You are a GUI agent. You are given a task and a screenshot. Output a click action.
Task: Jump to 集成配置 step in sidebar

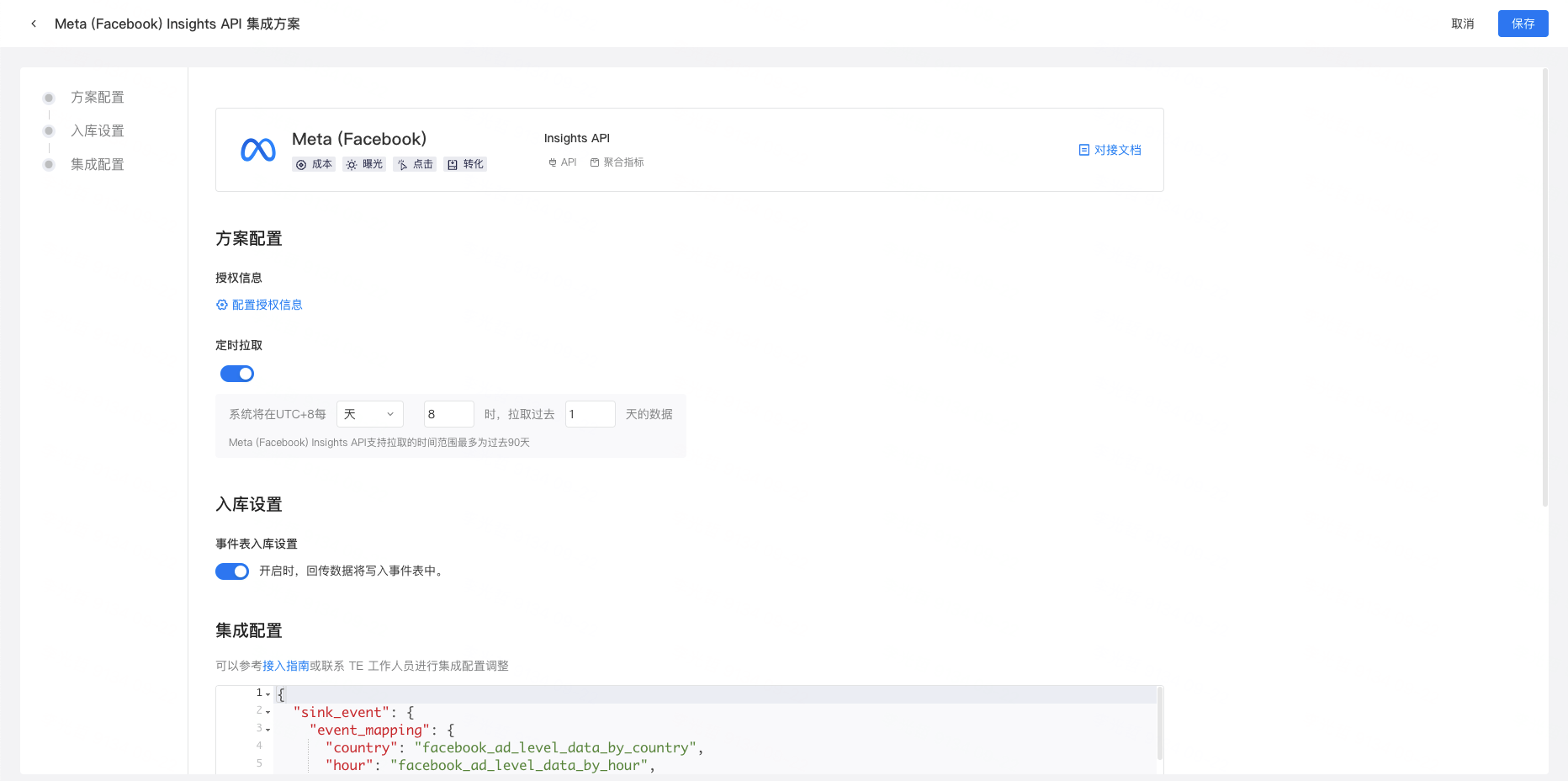click(98, 165)
